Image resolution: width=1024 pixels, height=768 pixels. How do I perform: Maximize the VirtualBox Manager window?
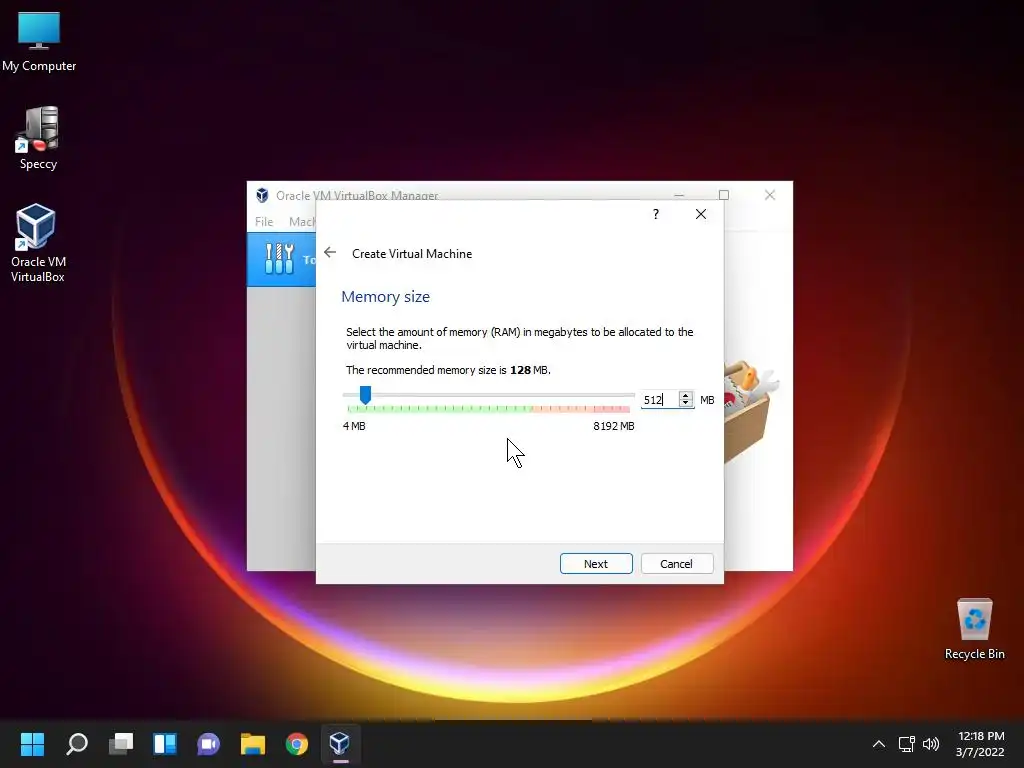(x=724, y=195)
